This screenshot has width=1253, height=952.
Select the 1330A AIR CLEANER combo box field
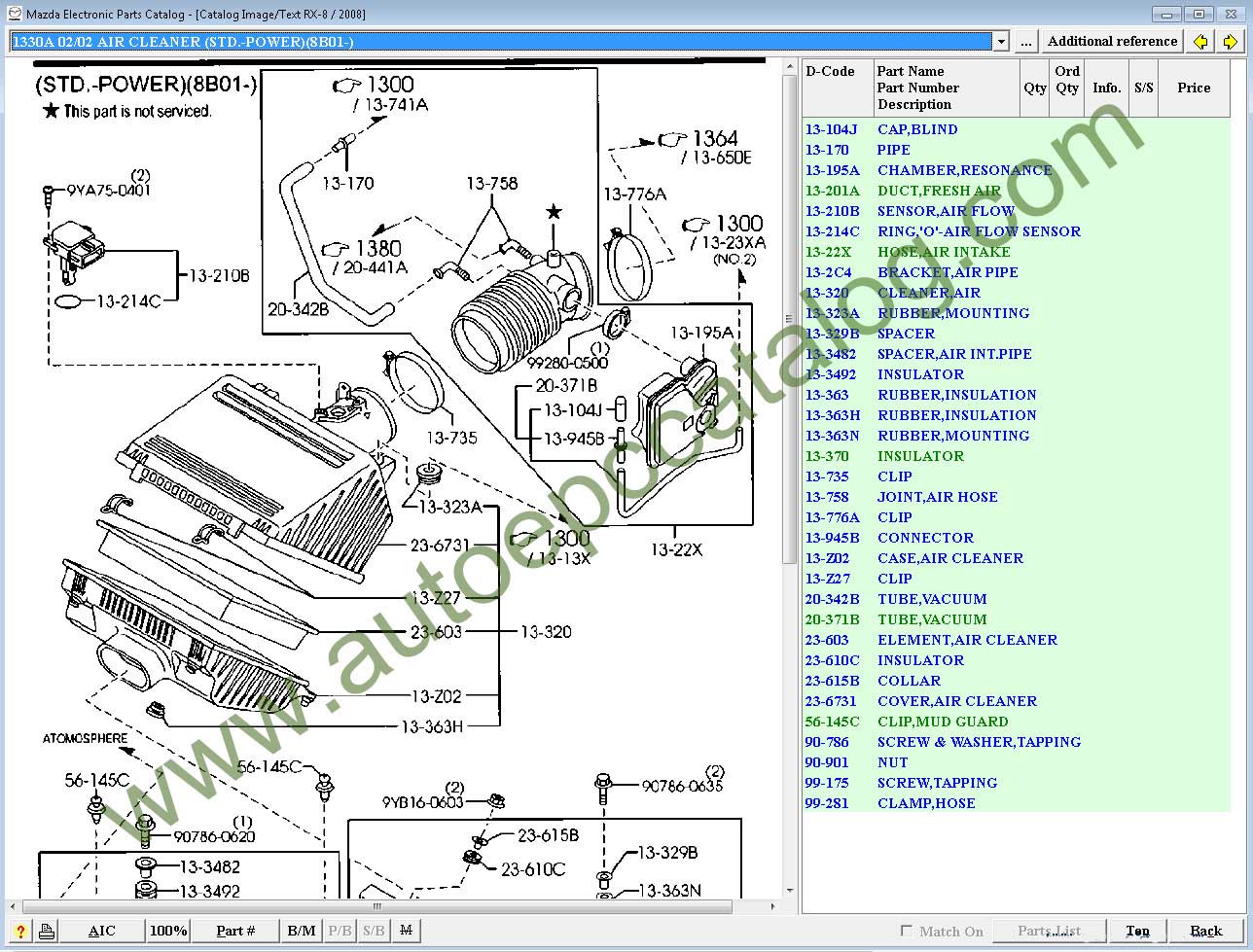point(509,42)
